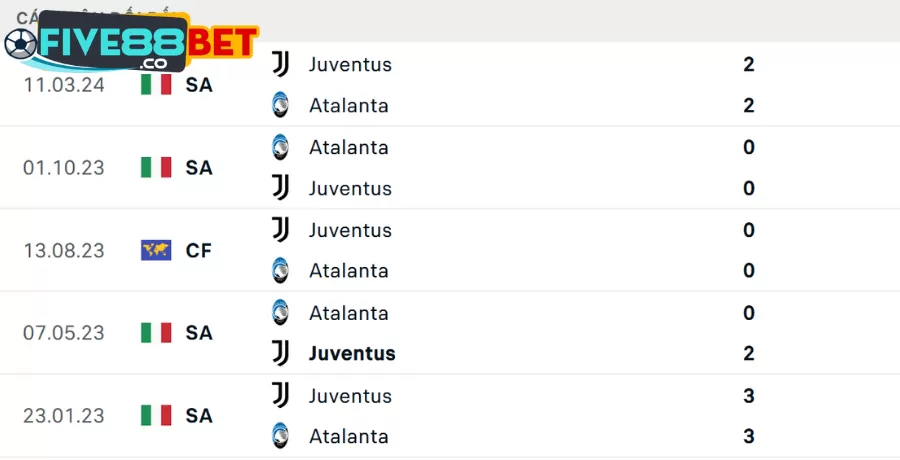Image resolution: width=900 pixels, height=460 pixels.
Task: Click Atalanta's score of 2 on 11.03.24
Action: tap(749, 105)
